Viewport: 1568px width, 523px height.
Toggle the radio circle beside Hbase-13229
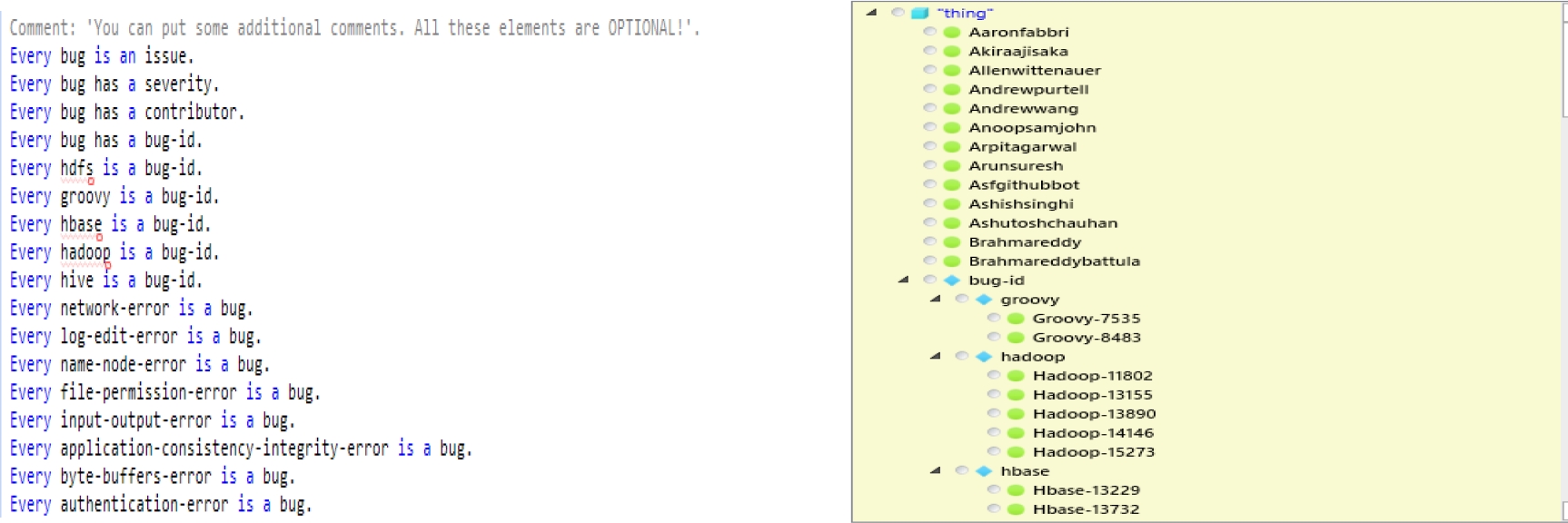[x=994, y=490]
